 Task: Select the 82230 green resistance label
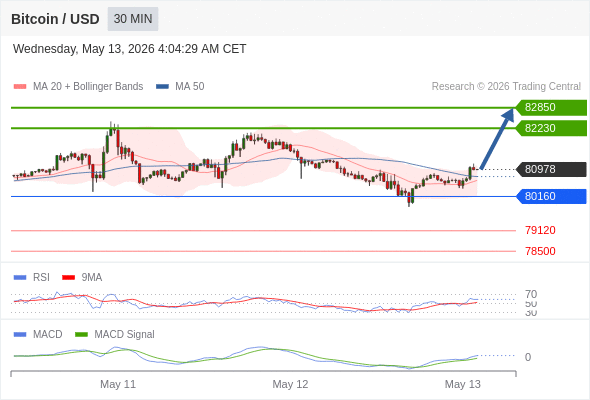(x=551, y=128)
